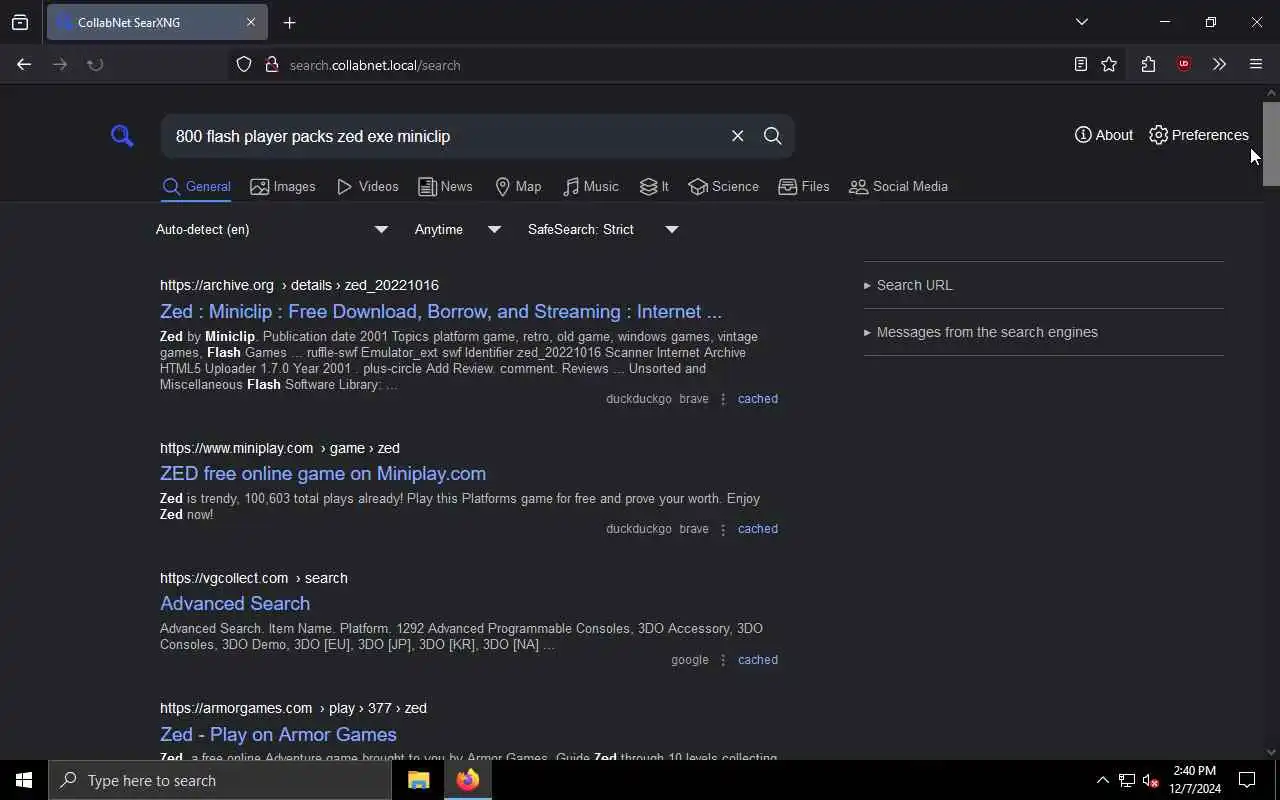The width and height of the screenshot is (1280, 800).
Task: Switch to the Files tab
Action: pyautogui.click(x=804, y=186)
